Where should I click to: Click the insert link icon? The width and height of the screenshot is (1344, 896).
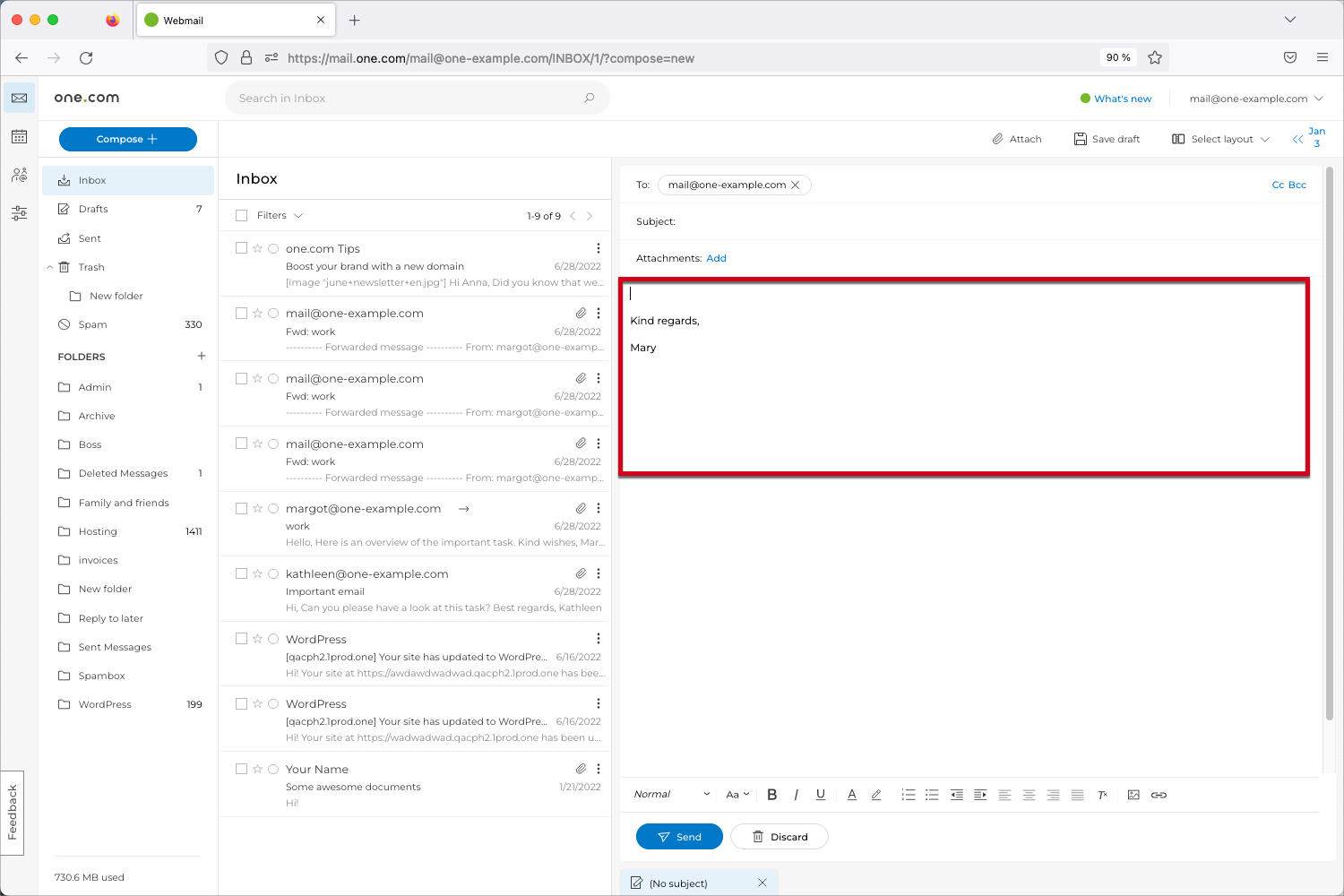click(1159, 795)
